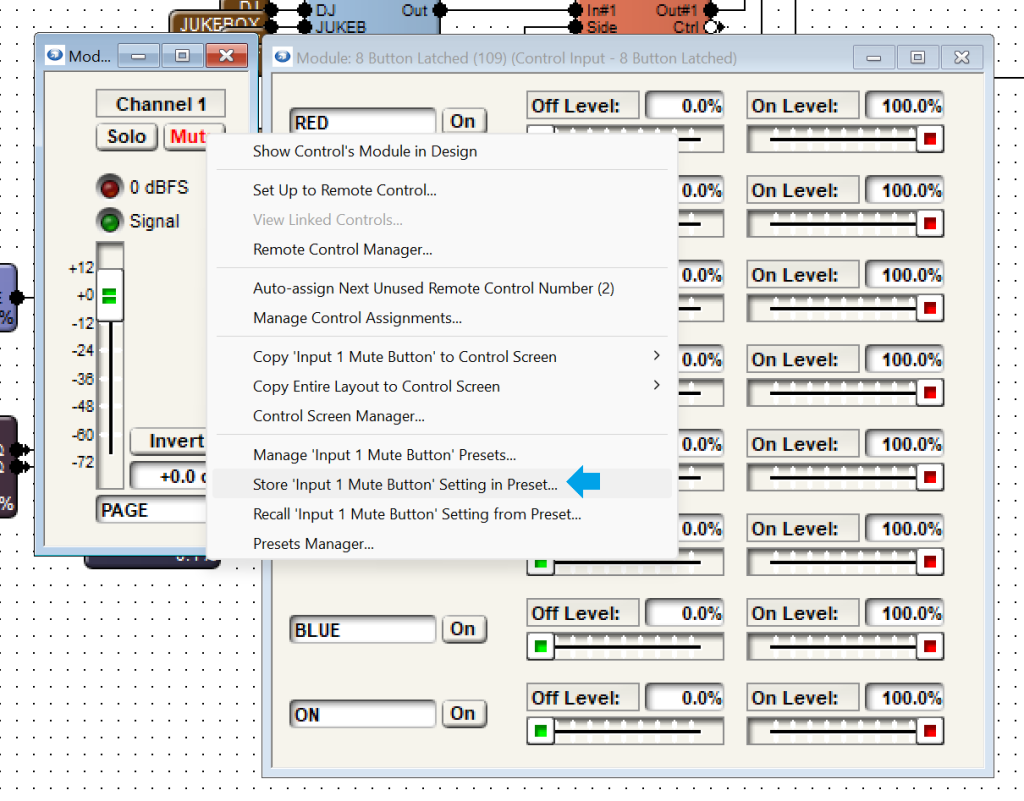Choose Set Up to Remote Control option
1024x801 pixels.
click(344, 190)
